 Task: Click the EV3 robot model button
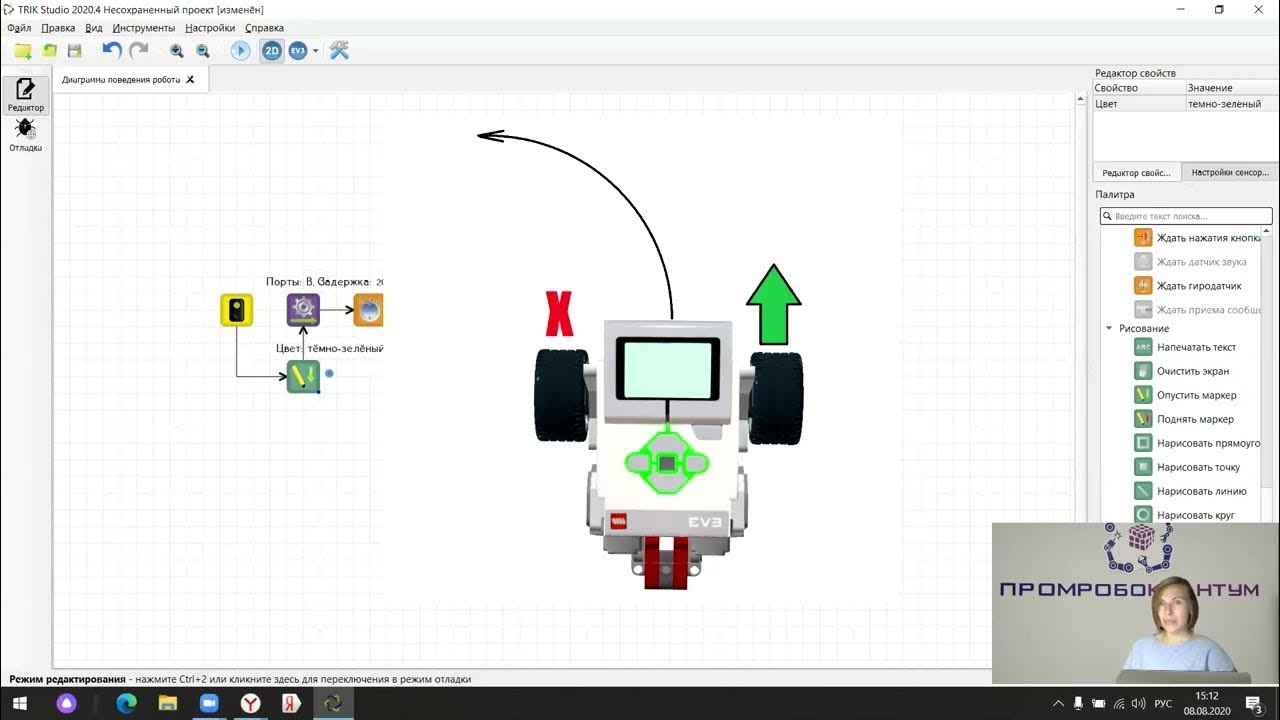point(298,50)
